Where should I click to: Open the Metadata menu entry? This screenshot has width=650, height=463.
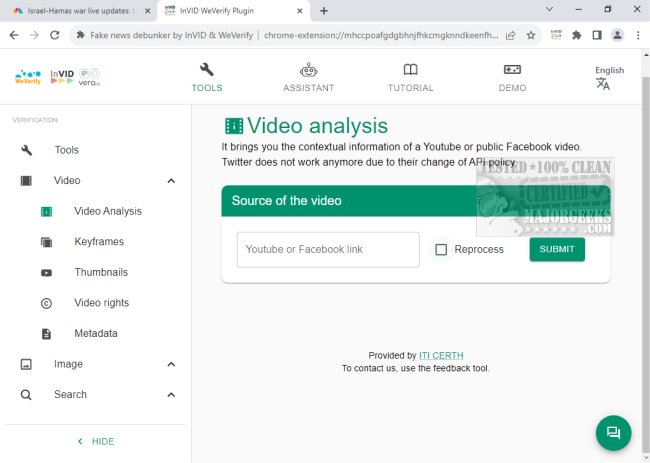(96, 334)
